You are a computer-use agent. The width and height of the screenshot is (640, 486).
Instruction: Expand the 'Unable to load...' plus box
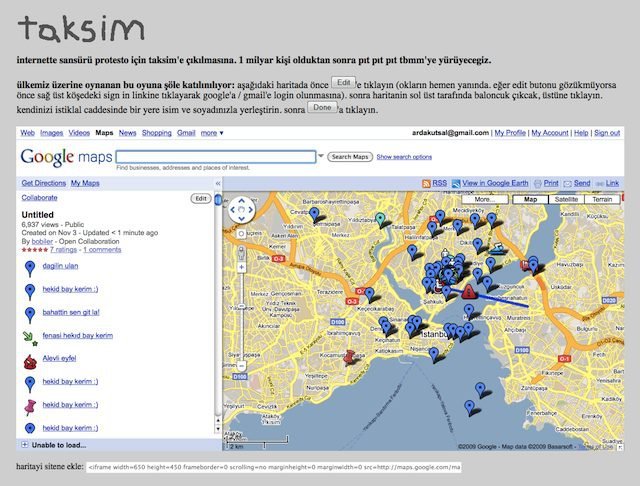point(25,445)
